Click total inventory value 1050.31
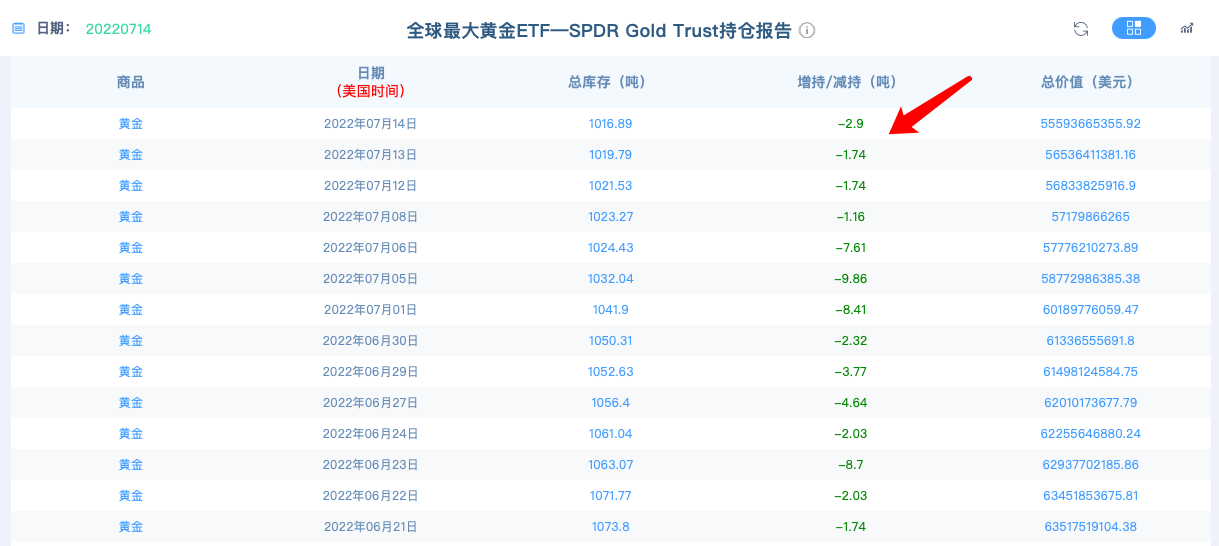Image resolution: width=1219 pixels, height=546 pixels. [610, 341]
